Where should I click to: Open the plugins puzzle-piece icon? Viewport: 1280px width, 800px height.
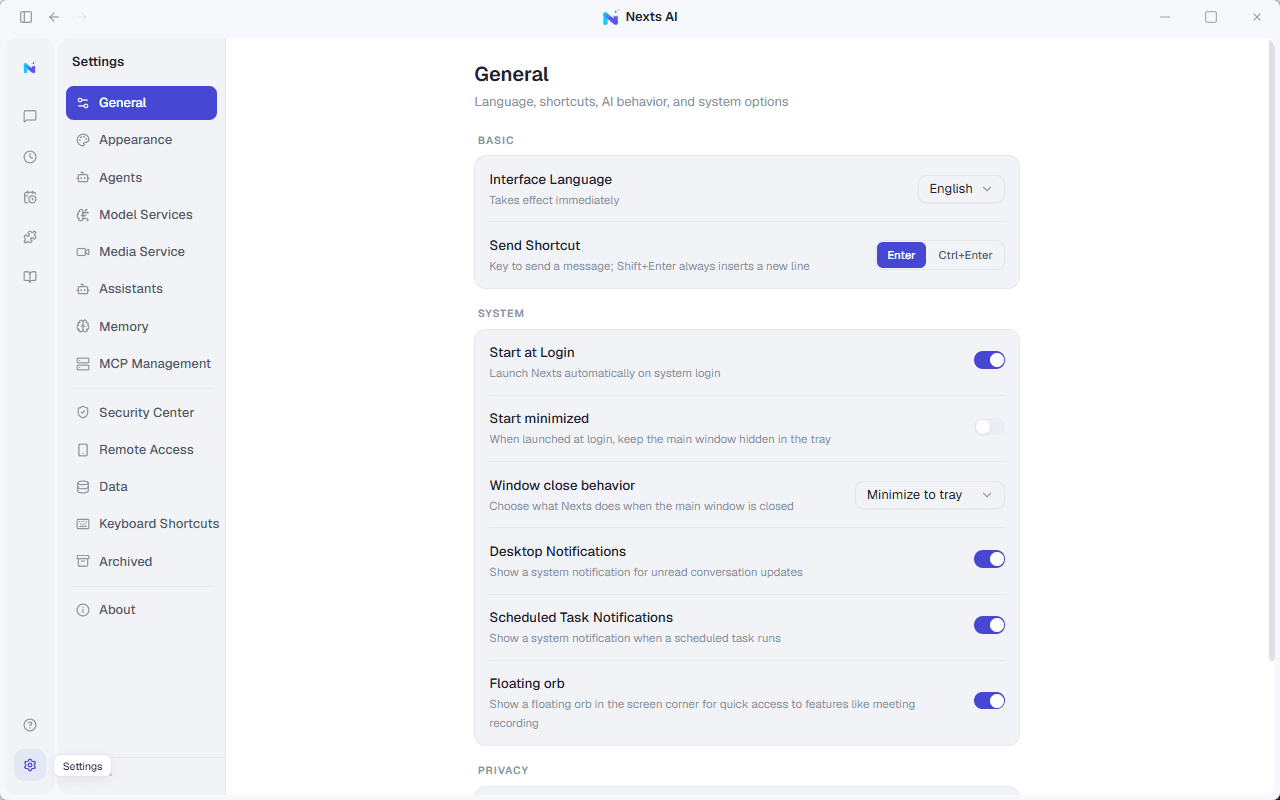click(x=30, y=237)
